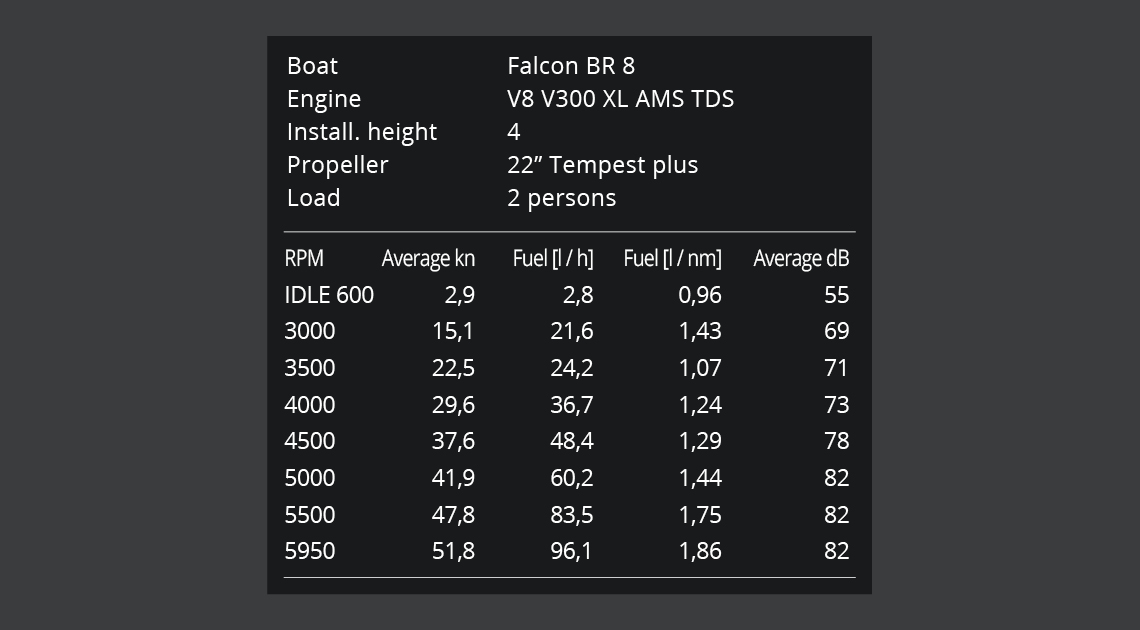
Task: Click the 22,5 average knots value
Action: [453, 368]
